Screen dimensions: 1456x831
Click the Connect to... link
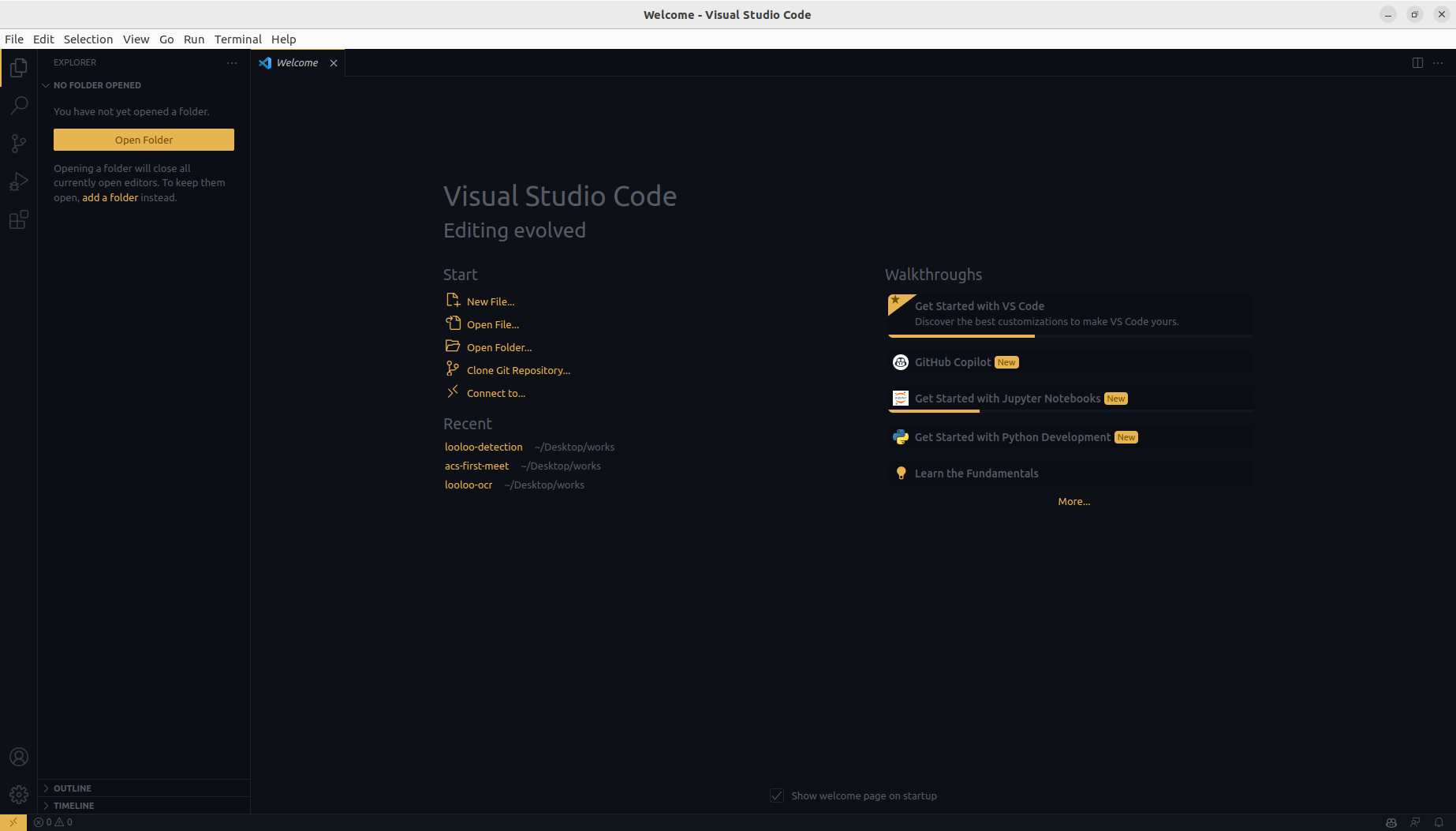496,393
